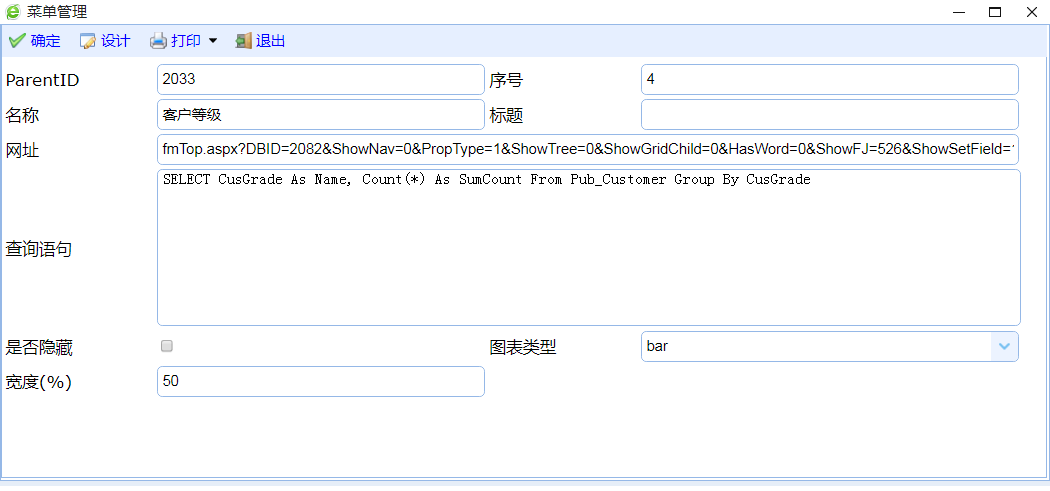Focus the ParentID field containing 2033

320,79
